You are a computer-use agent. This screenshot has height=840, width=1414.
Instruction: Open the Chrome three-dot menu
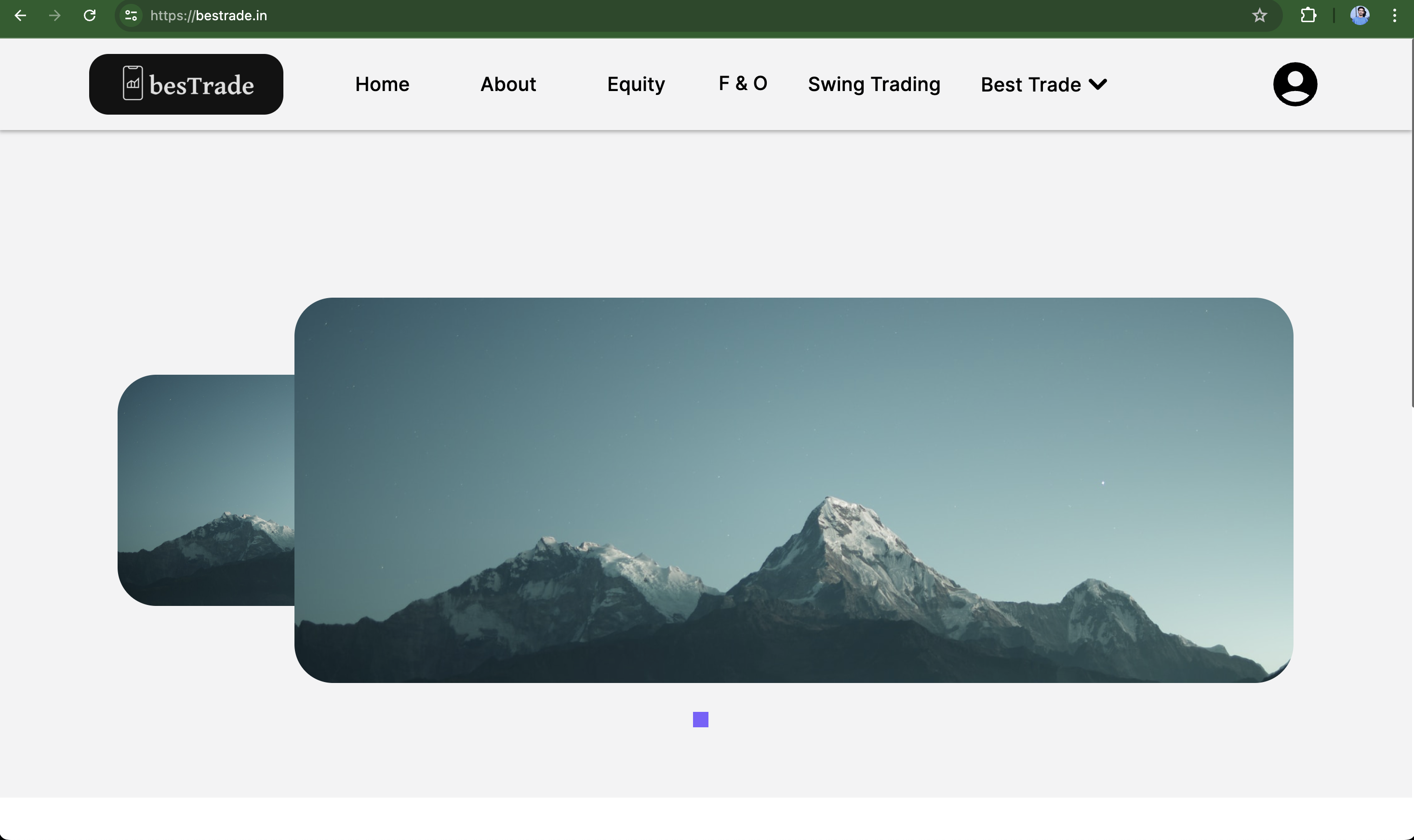[1394, 15]
